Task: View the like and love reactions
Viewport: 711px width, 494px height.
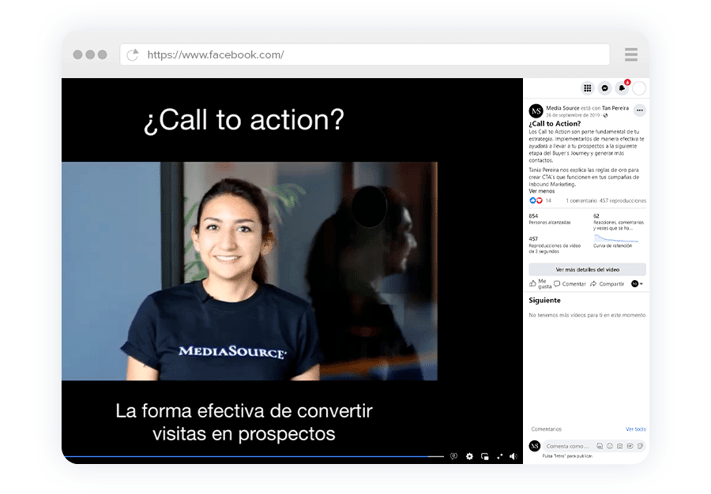Action: pyautogui.click(x=536, y=201)
